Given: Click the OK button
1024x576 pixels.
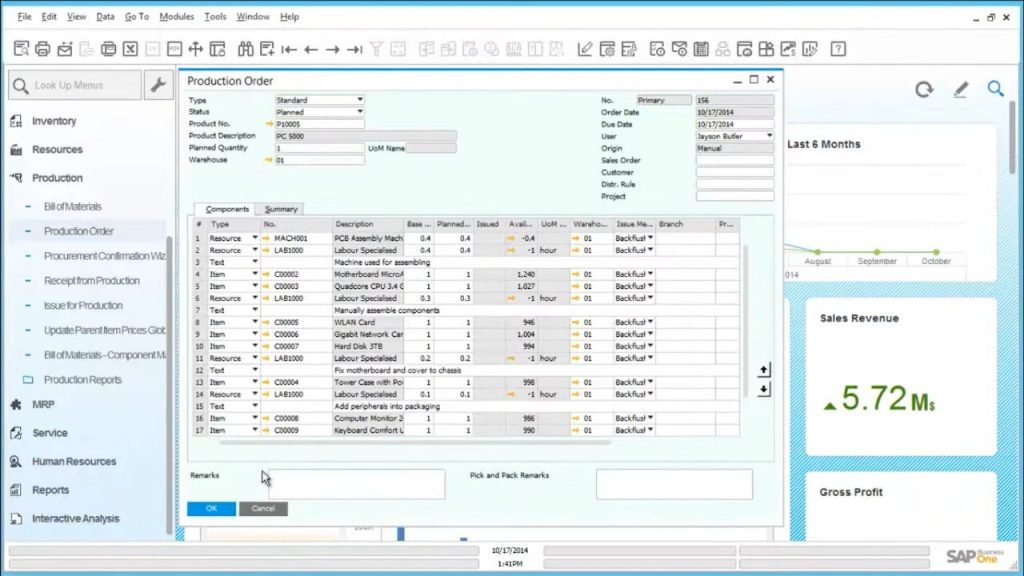Looking at the screenshot, I should 211,509.
